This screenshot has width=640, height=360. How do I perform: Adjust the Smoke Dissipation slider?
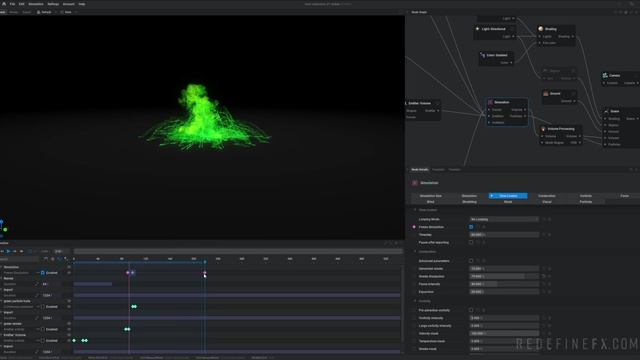pyautogui.click(x=504, y=276)
